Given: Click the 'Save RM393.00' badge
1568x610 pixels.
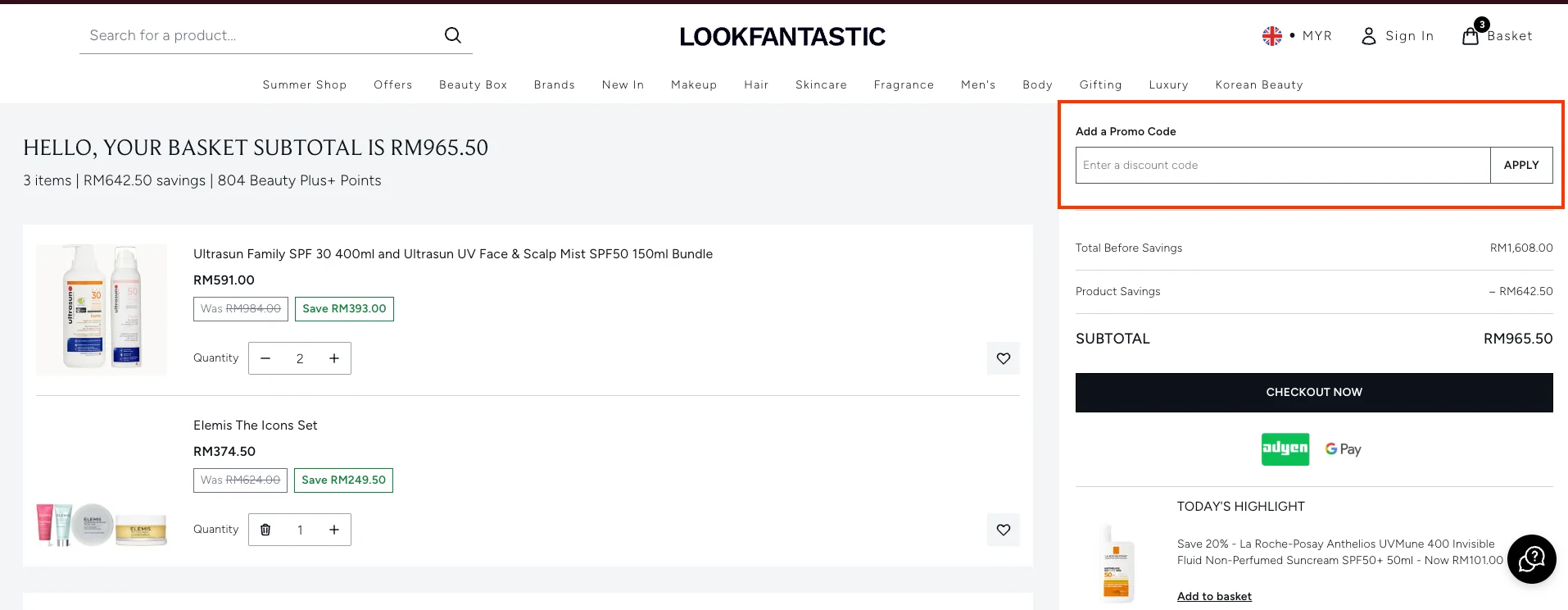Looking at the screenshot, I should (344, 309).
